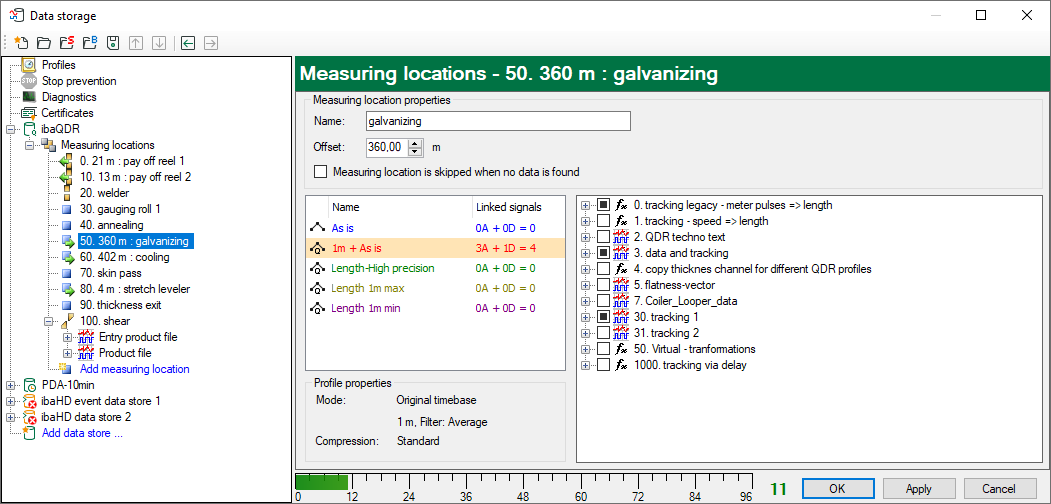Collapse the ibaQDR tree node
Image resolution: width=1051 pixels, height=504 pixels.
click(11, 129)
